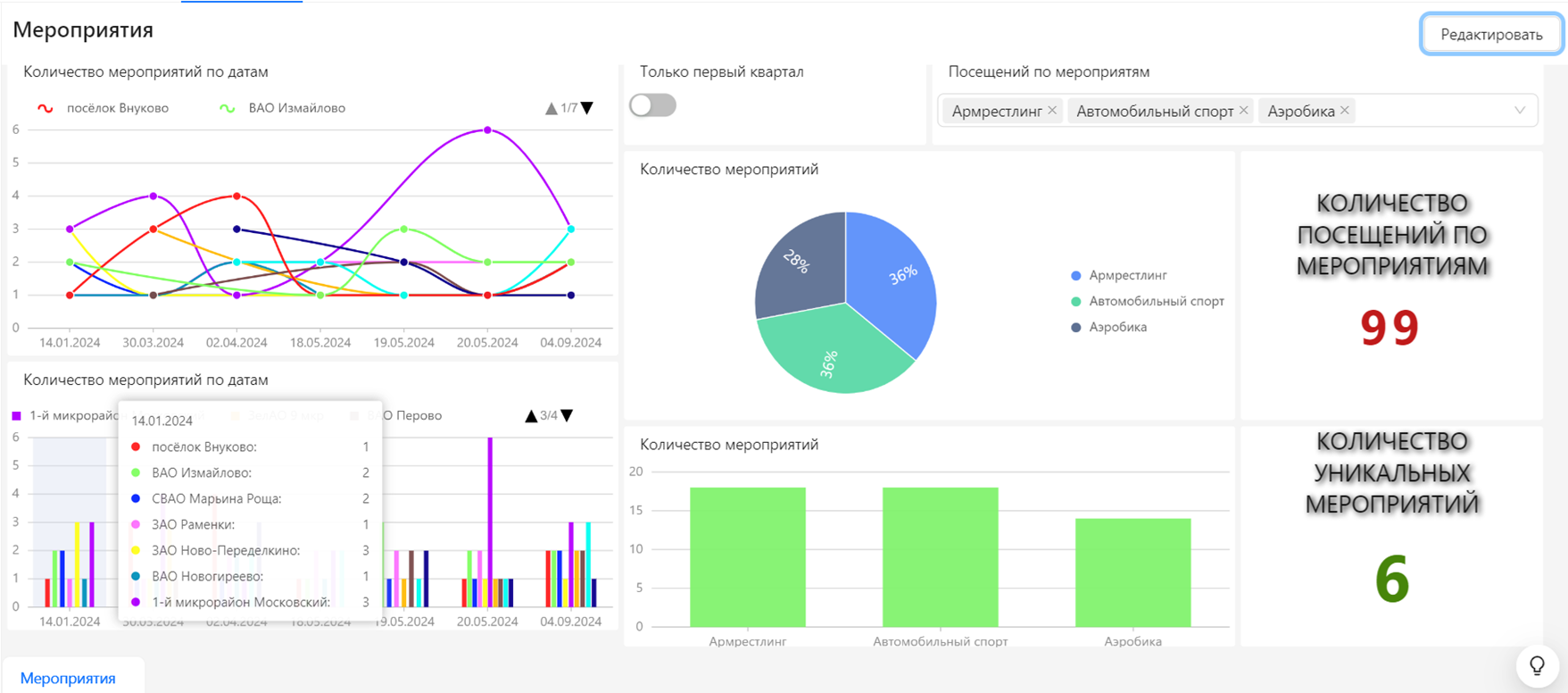Click the purple peak point at 20.05.2024
The image size is (1568, 693).
[x=487, y=129]
